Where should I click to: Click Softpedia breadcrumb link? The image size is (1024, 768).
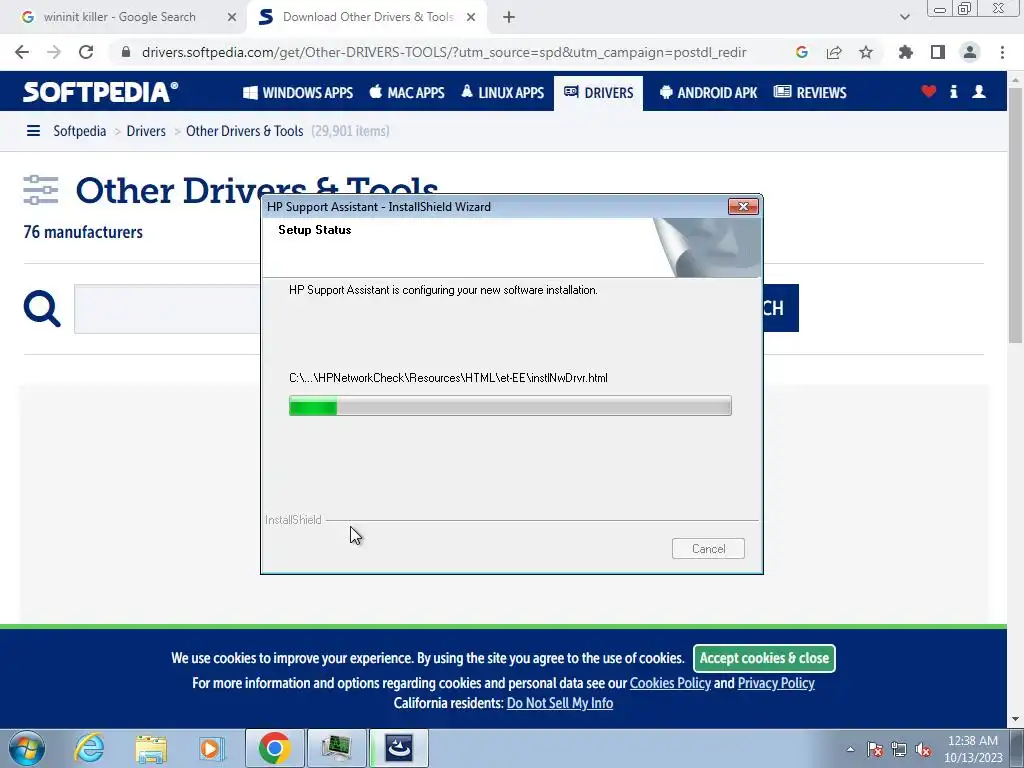[80, 131]
